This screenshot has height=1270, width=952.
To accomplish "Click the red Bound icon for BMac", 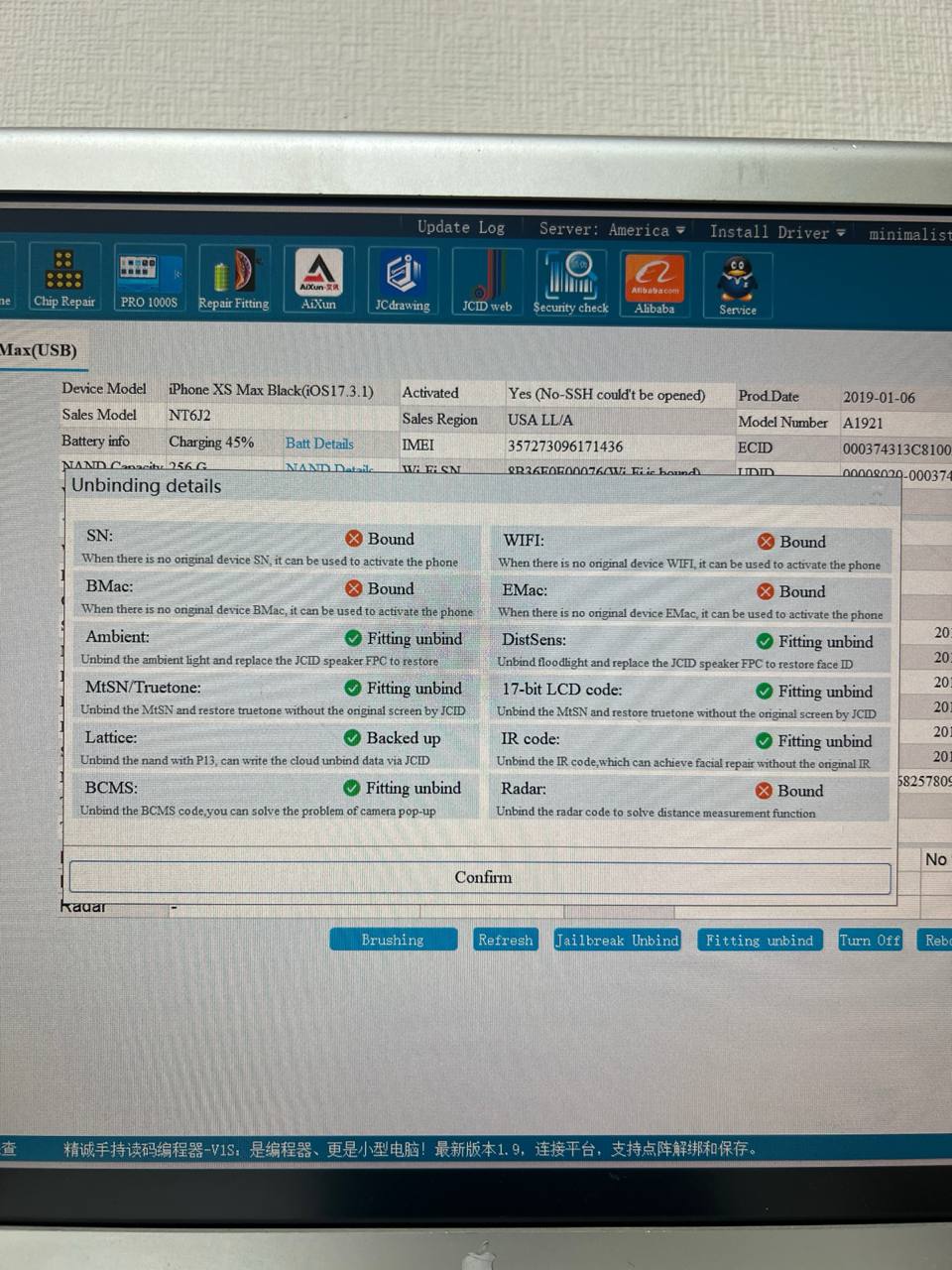I will 354,588.
